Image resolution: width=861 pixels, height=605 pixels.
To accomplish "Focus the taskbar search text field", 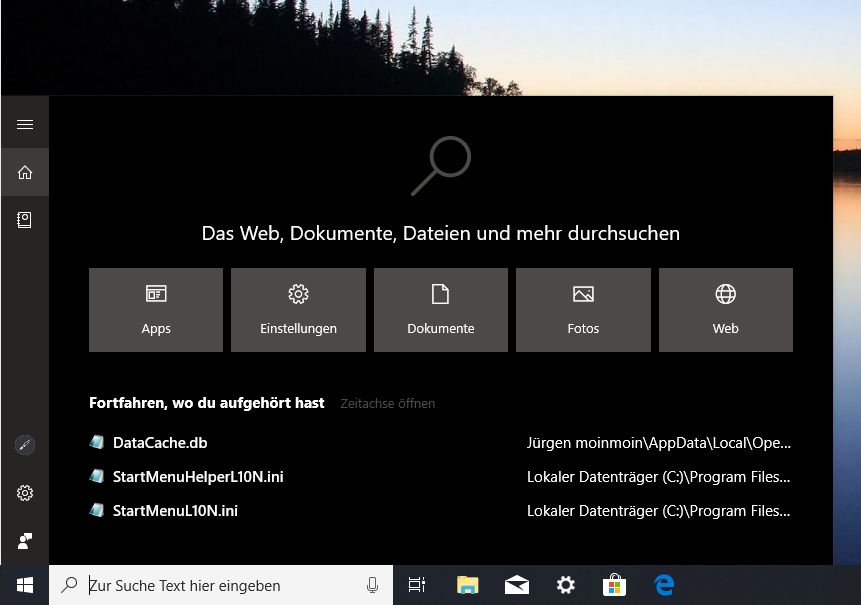I will tap(221, 585).
